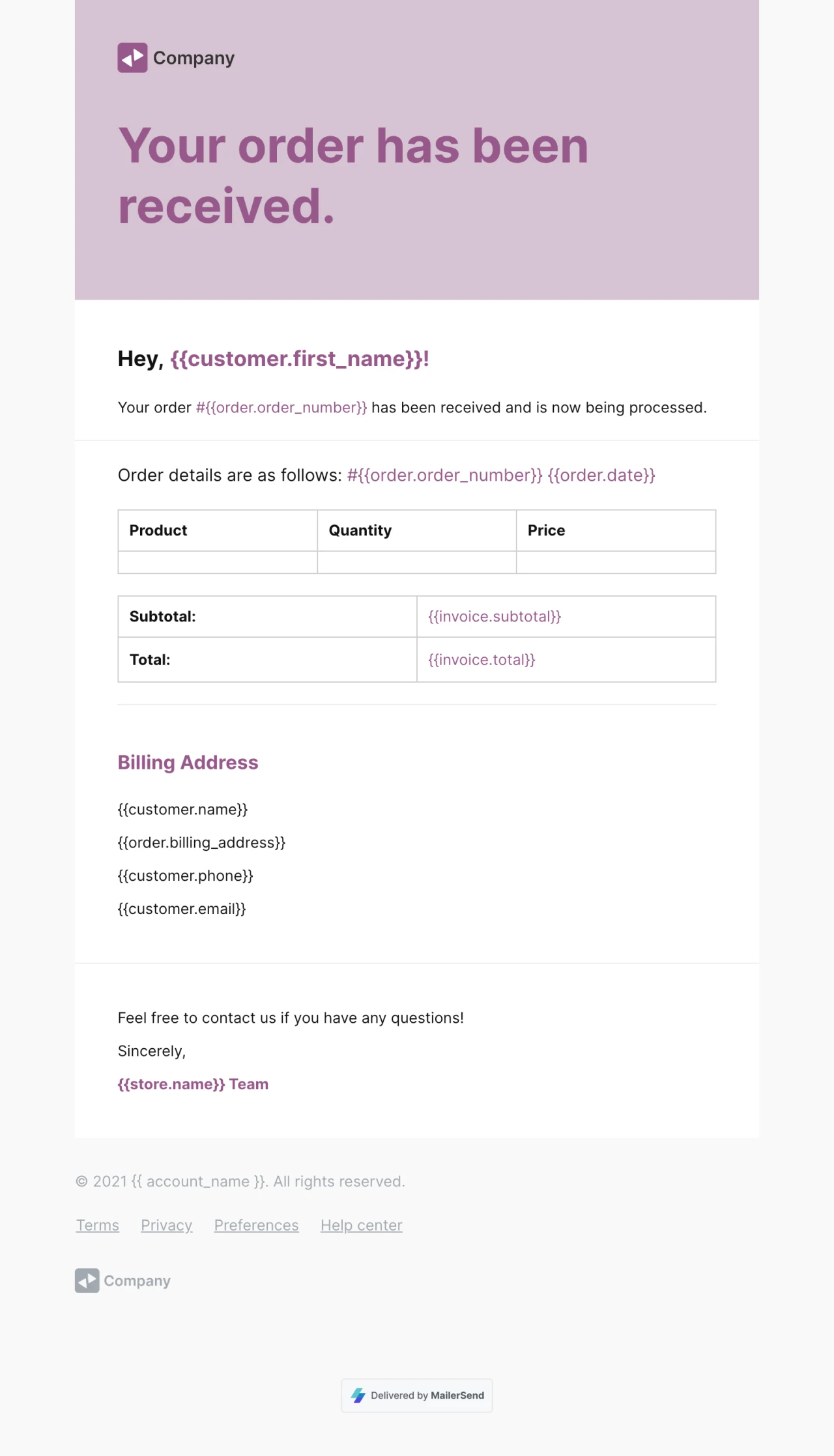Select the invoice.subtotal placeholder value

[x=495, y=616]
